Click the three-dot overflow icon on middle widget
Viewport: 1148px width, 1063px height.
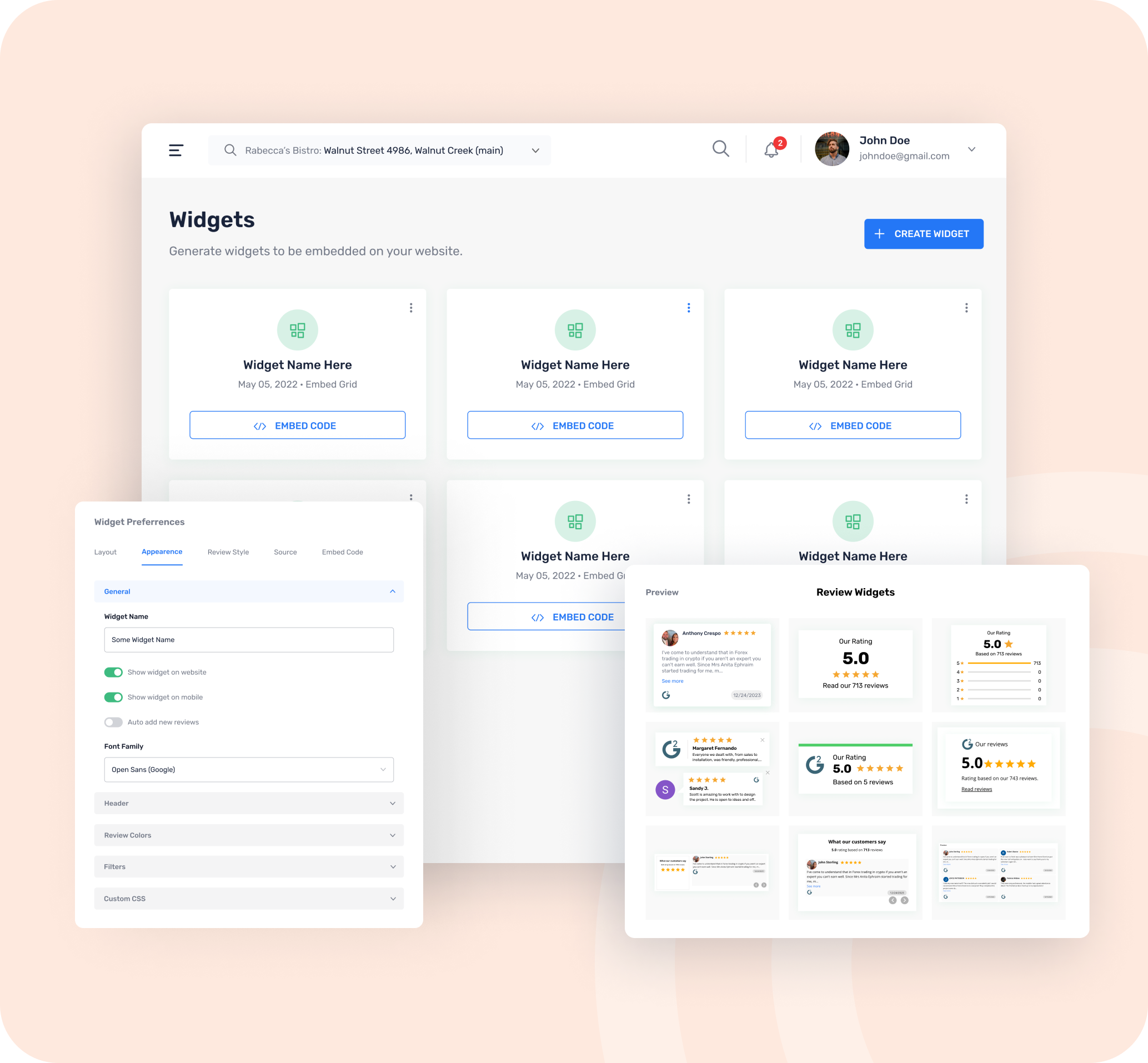pyautogui.click(x=688, y=308)
